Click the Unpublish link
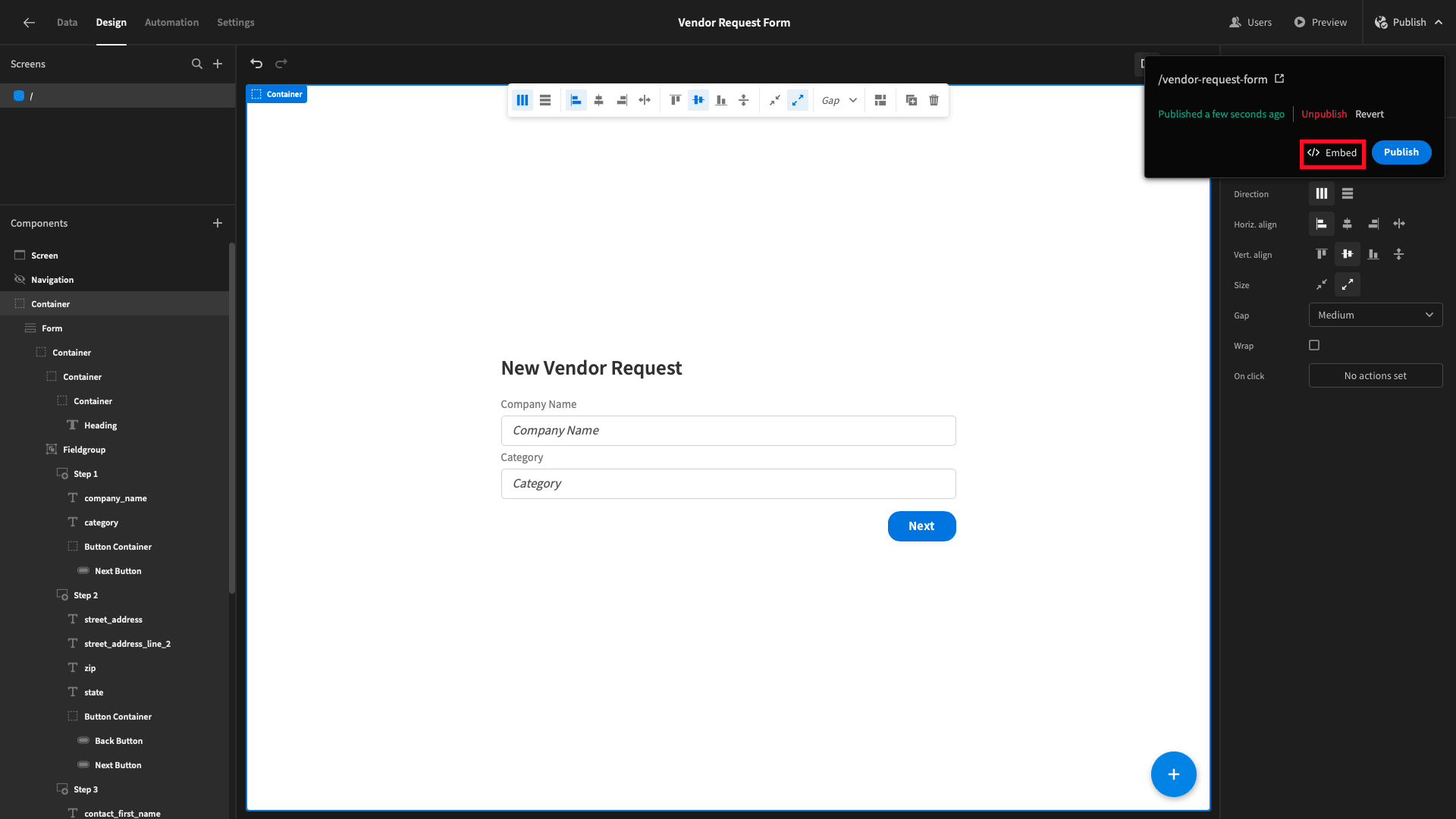 pyautogui.click(x=1324, y=113)
